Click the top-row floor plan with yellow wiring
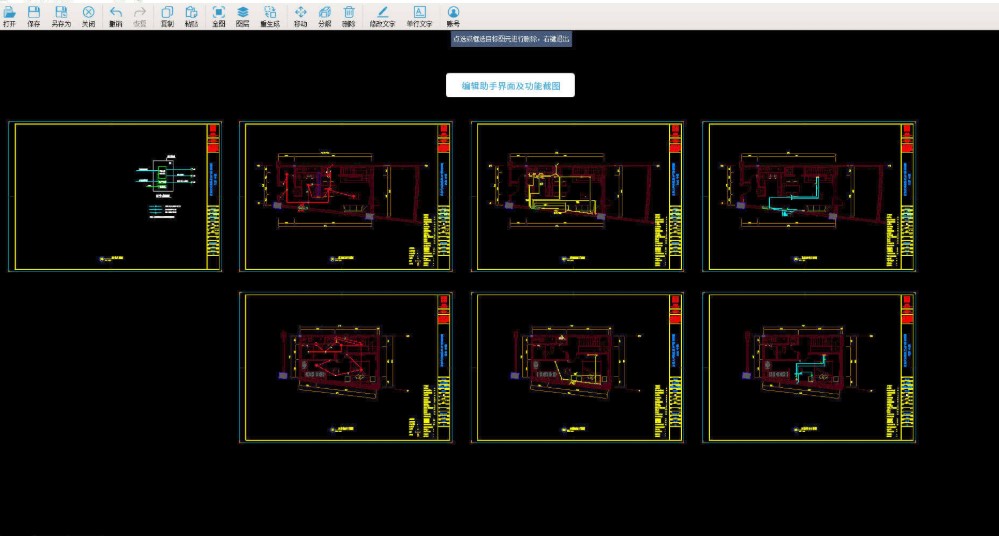The image size is (999, 536). tap(578, 196)
